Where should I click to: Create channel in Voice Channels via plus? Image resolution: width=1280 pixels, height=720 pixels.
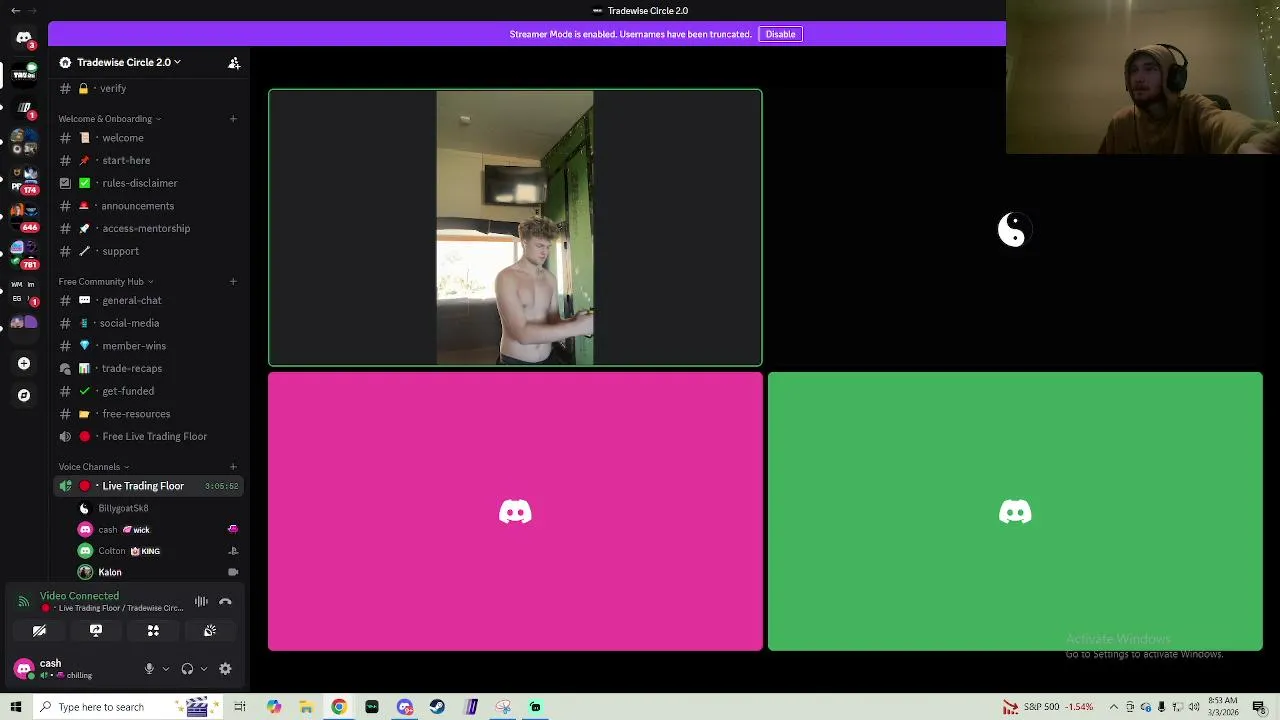(233, 467)
